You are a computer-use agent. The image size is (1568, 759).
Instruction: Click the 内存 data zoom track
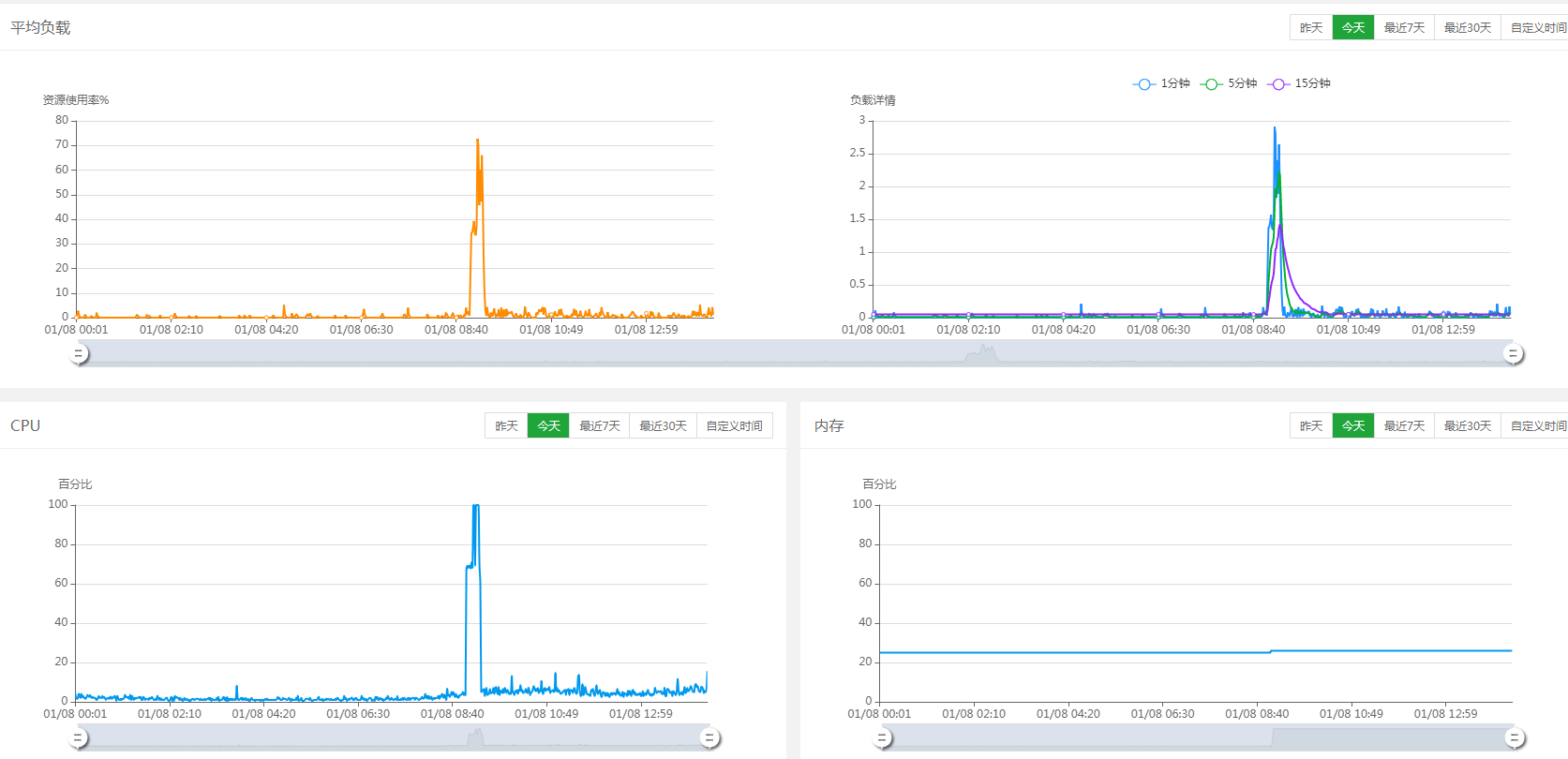(1198, 738)
